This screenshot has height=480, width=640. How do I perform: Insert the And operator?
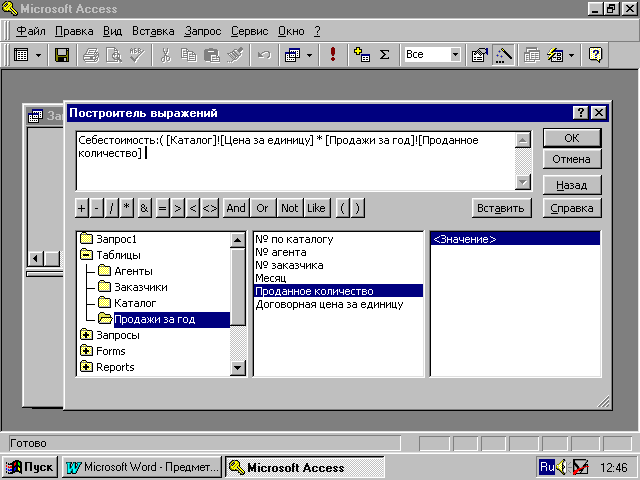pos(236,208)
